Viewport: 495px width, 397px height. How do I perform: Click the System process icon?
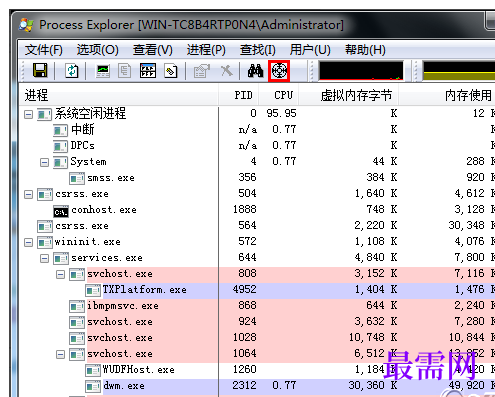click(61, 162)
